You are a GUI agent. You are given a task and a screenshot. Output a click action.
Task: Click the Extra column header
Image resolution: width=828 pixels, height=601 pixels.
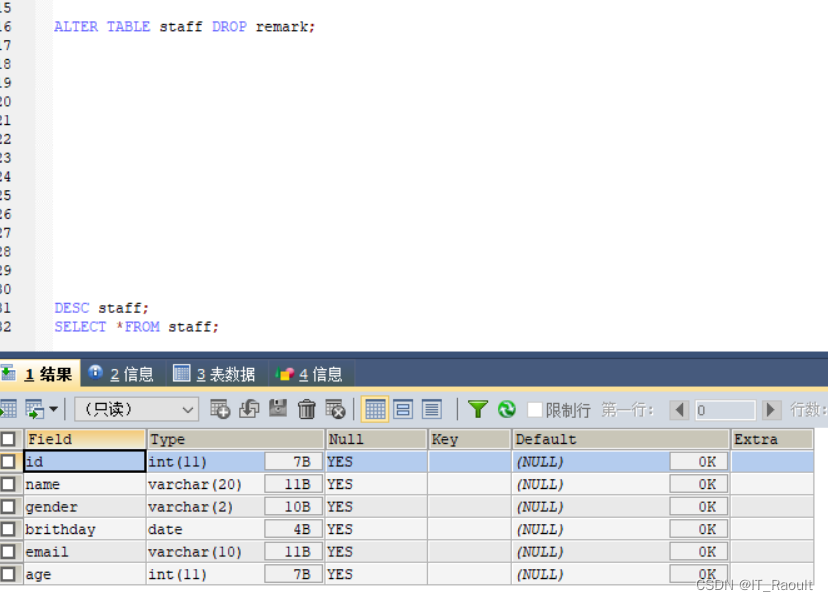[x=771, y=439]
